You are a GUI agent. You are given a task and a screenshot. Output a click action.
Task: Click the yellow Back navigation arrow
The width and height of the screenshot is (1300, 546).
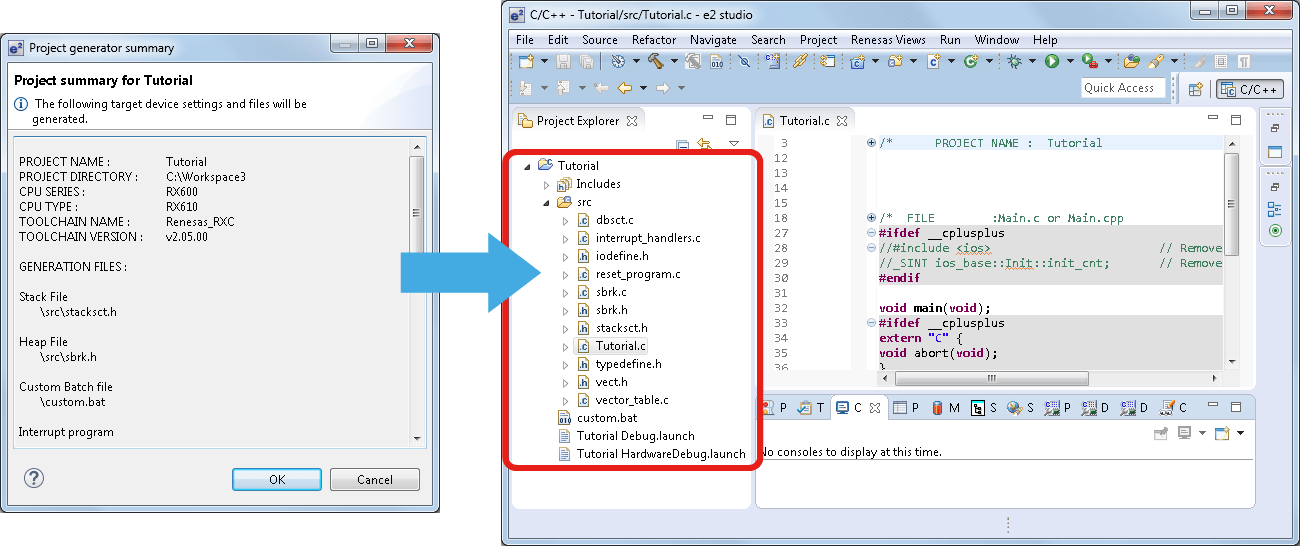coord(625,88)
